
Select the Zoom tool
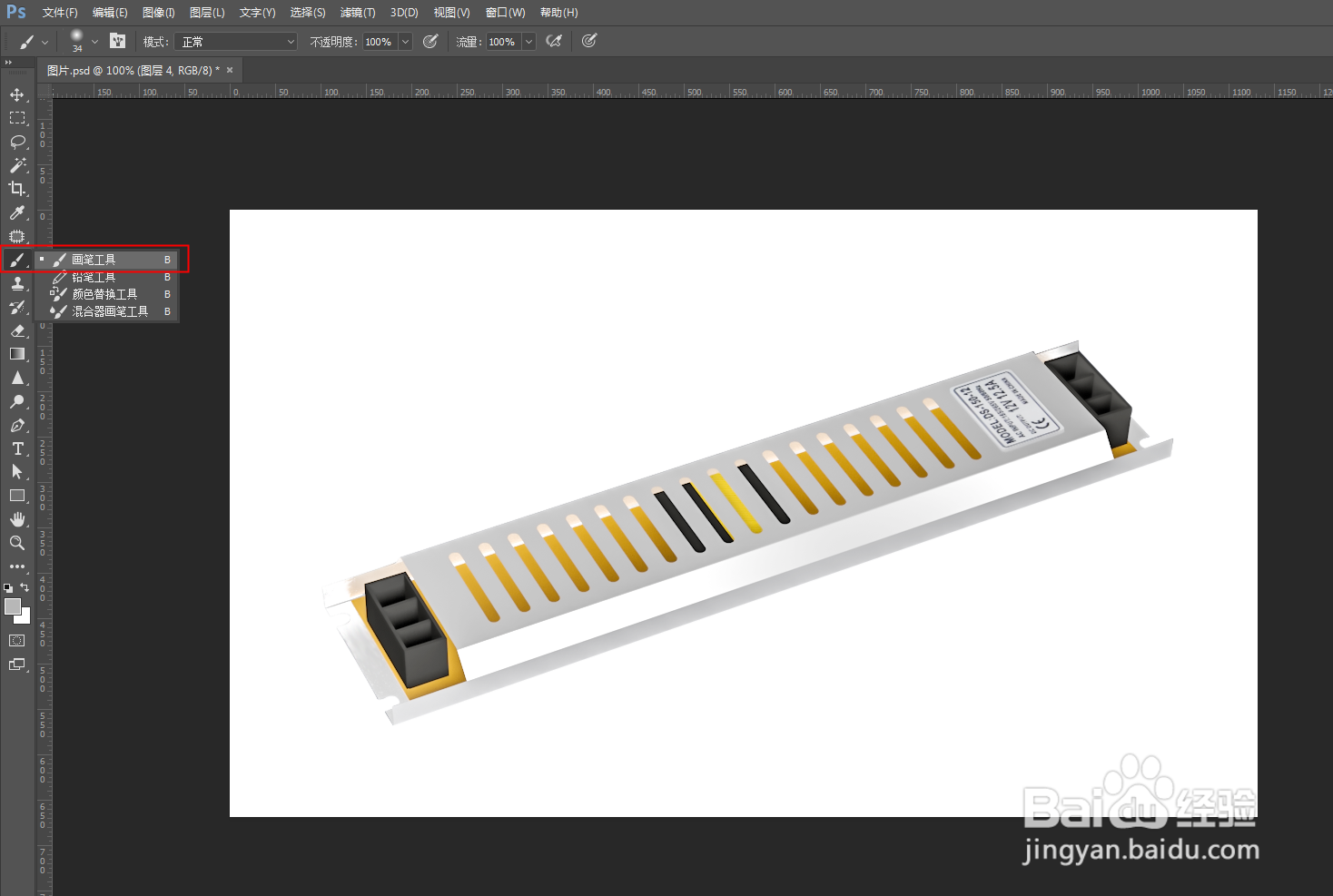click(x=17, y=543)
